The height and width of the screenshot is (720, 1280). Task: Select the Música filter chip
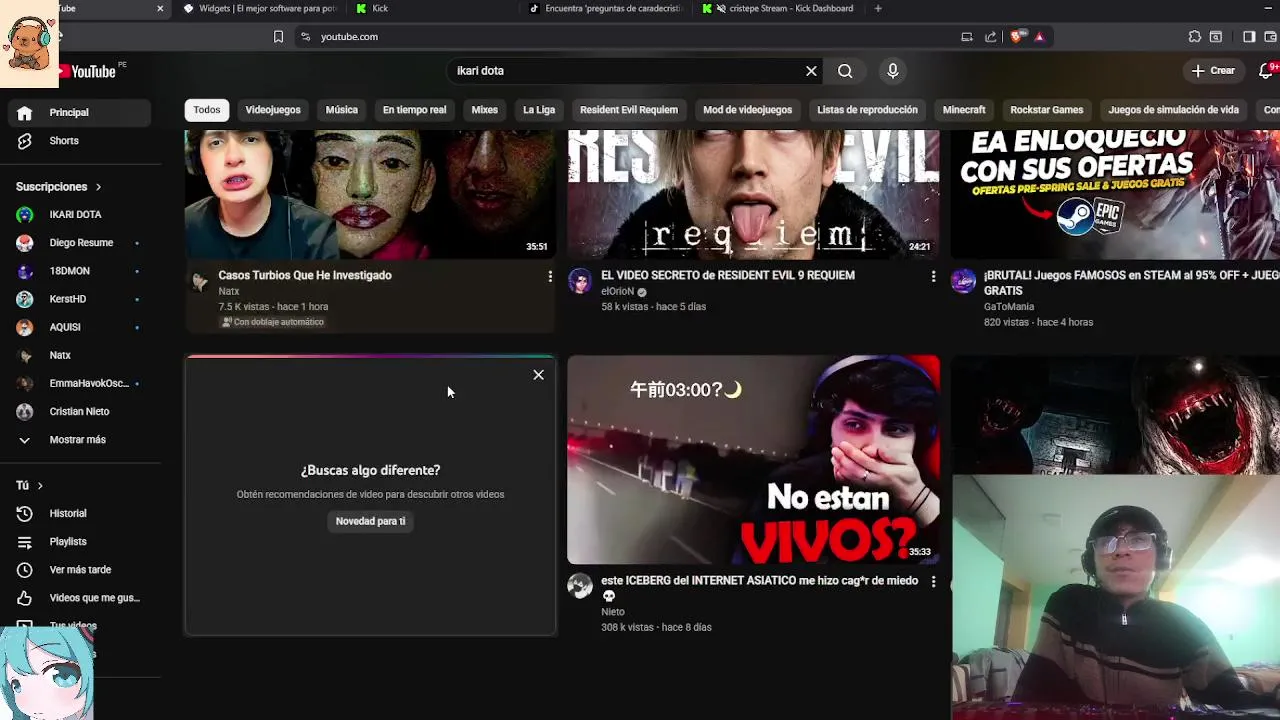point(341,110)
